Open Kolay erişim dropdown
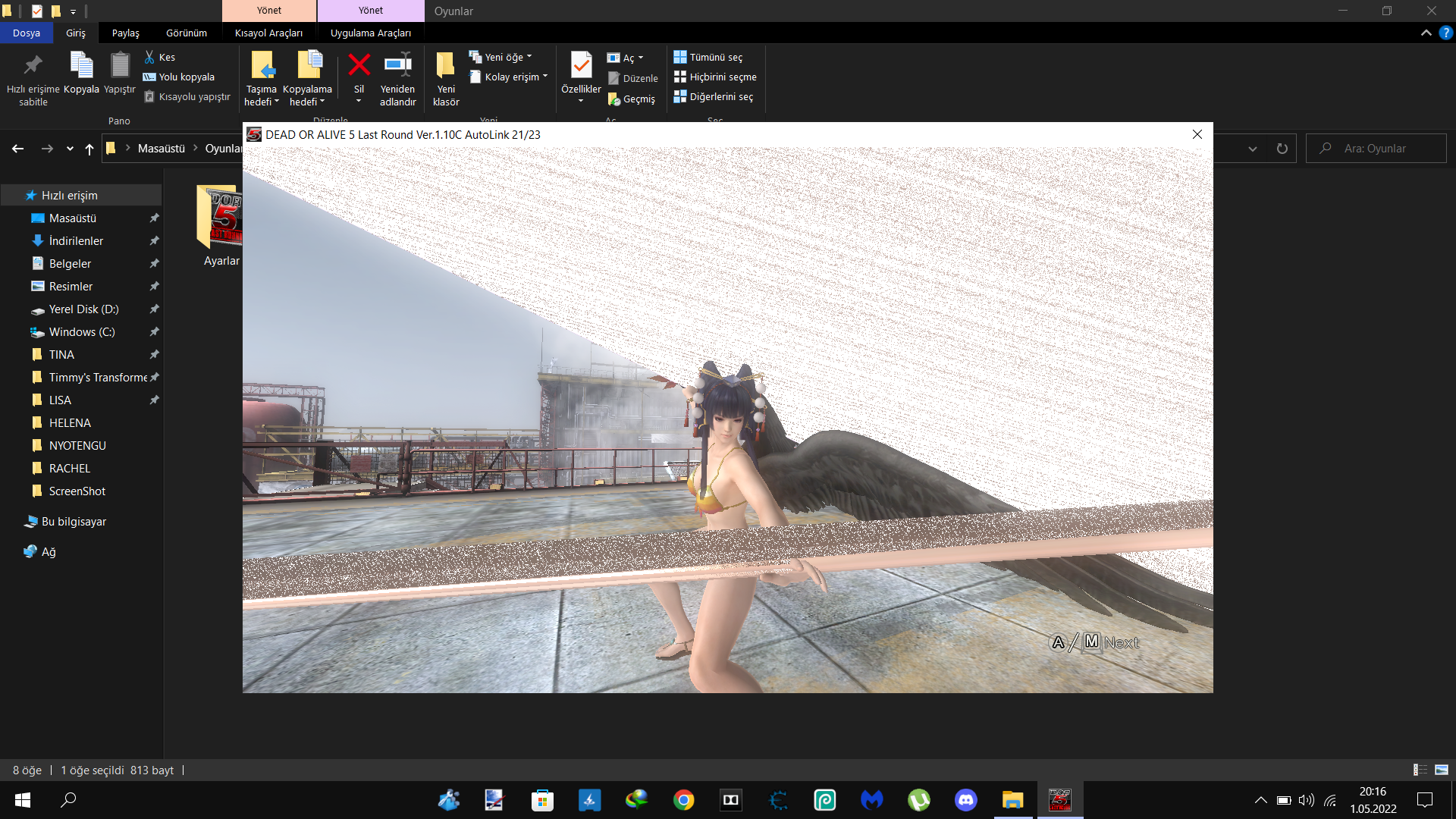Viewport: 1456px width, 819px height. coord(508,77)
